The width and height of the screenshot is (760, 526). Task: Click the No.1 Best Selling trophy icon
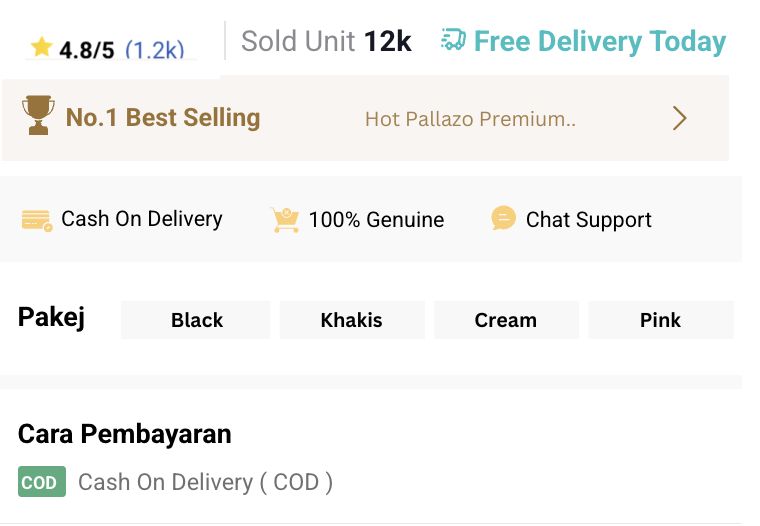[x=38, y=115]
